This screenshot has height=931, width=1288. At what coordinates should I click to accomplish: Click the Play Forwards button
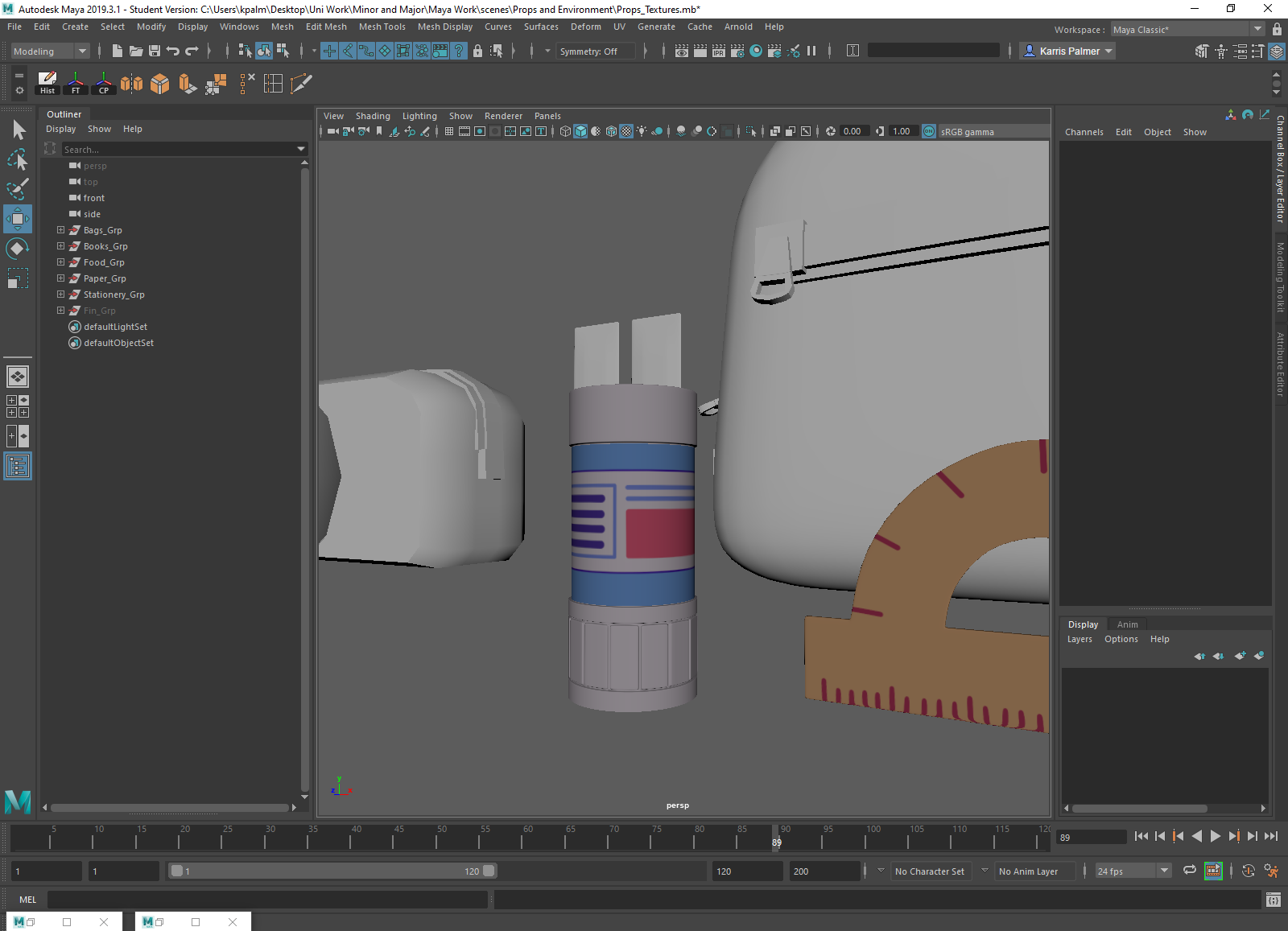point(1215,836)
